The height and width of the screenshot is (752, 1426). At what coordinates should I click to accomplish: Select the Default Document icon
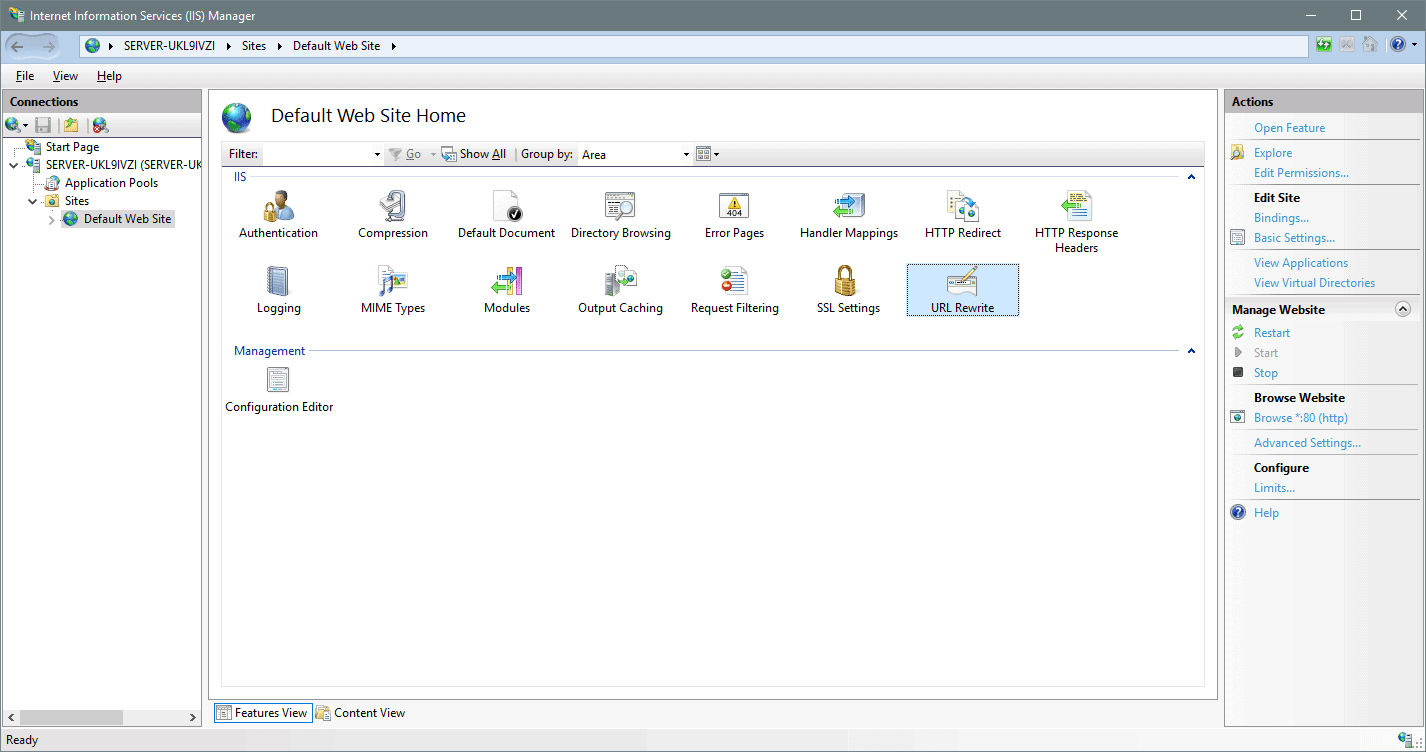(507, 215)
